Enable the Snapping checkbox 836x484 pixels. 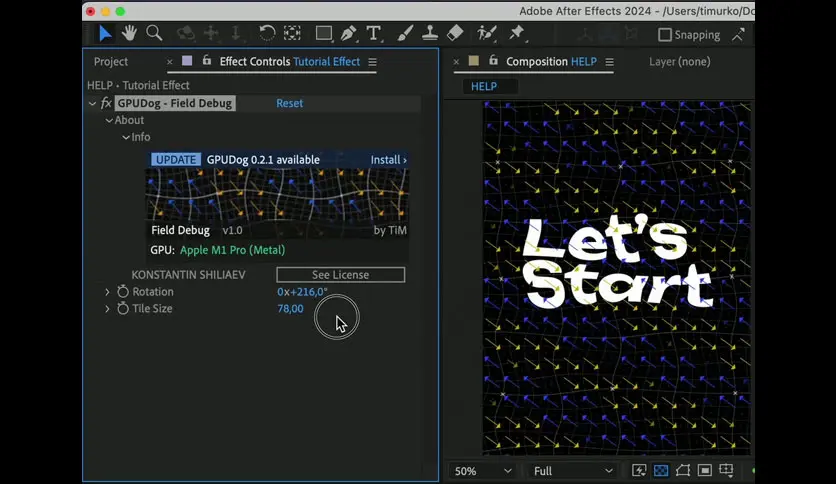664,35
